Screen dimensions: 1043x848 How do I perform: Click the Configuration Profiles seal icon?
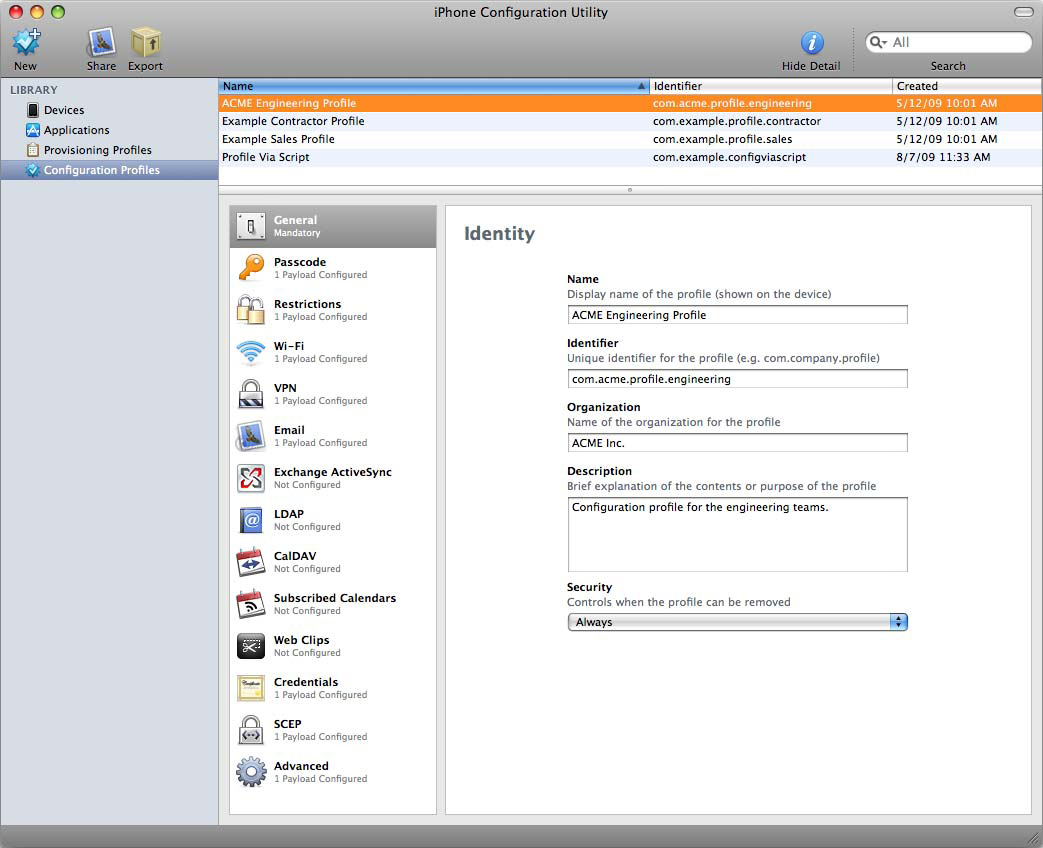coord(32,170)
